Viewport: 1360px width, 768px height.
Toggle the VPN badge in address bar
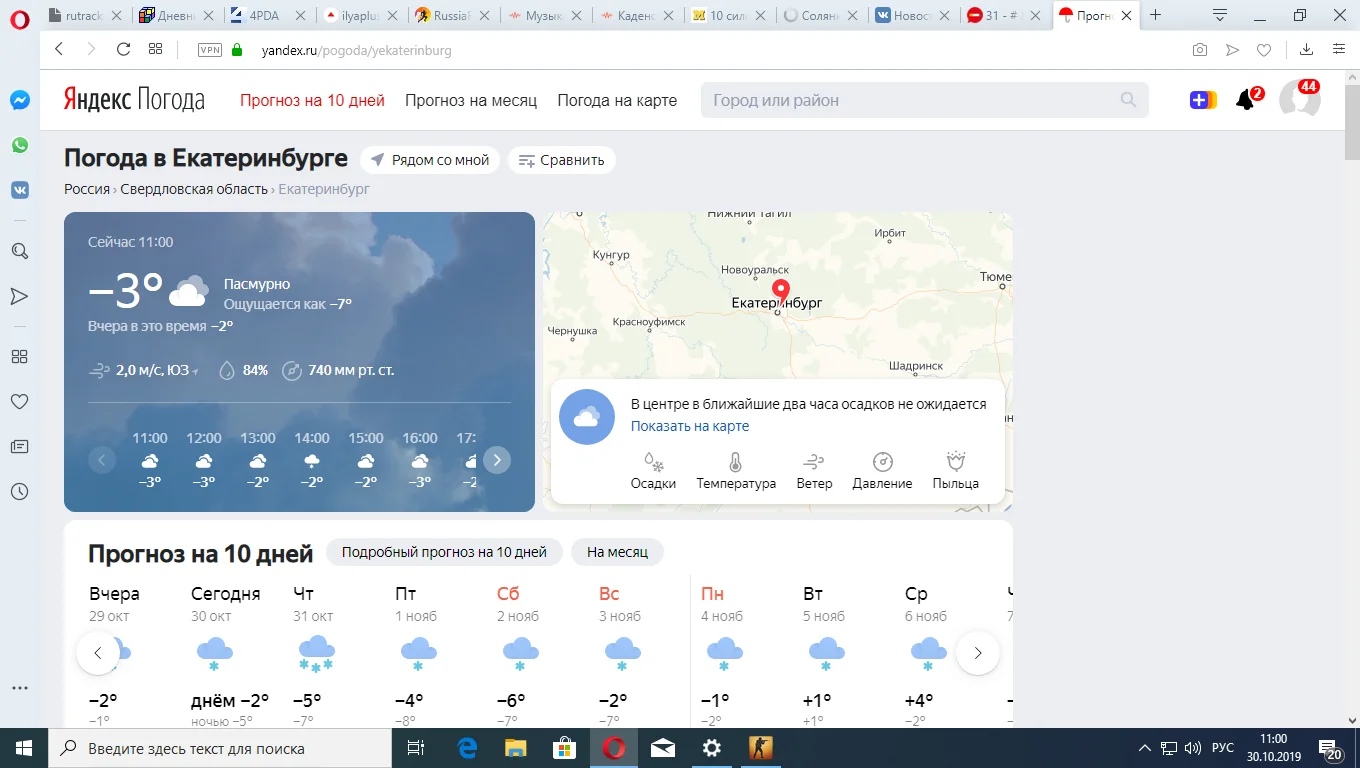coord(210,50)
